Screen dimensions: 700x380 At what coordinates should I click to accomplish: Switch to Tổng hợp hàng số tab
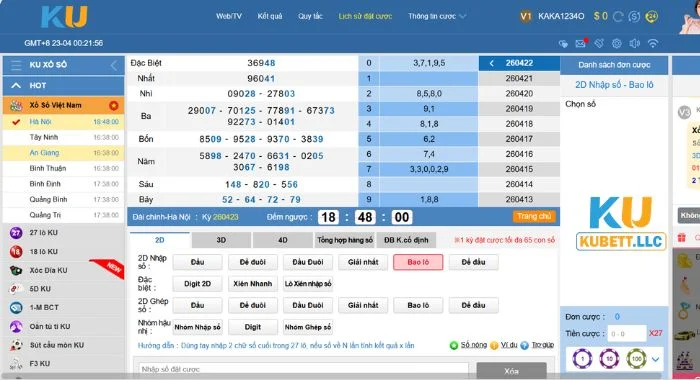345,240
